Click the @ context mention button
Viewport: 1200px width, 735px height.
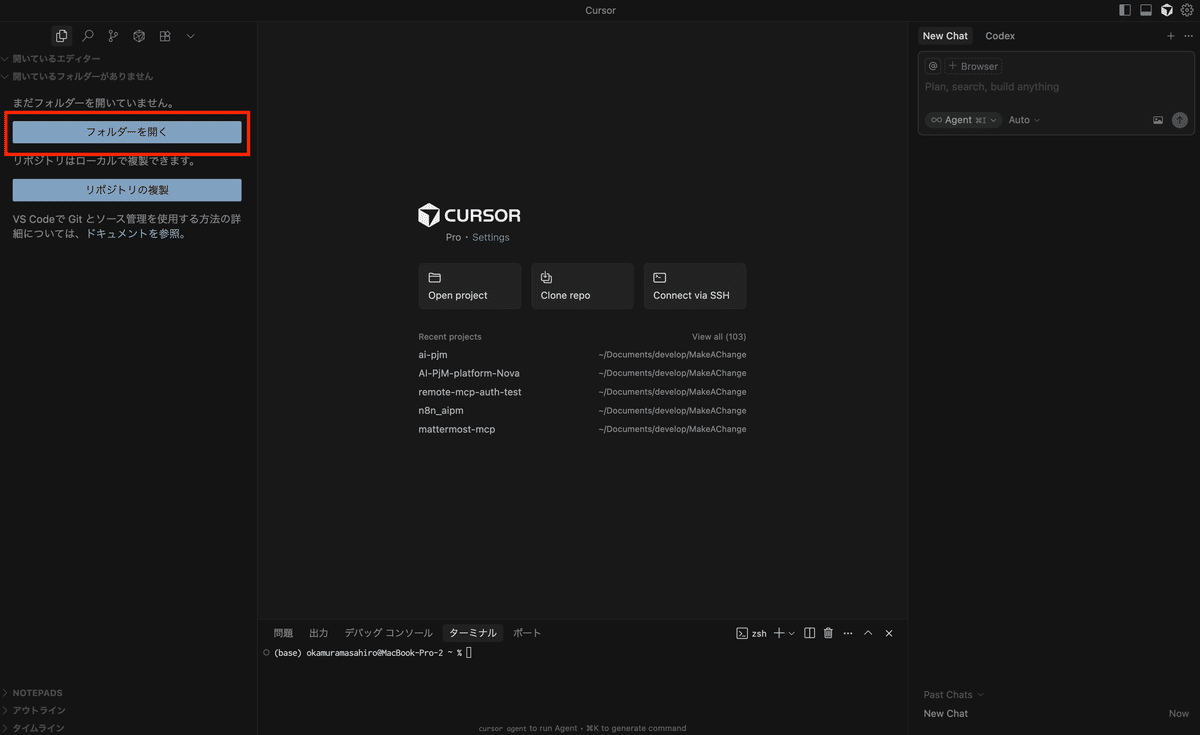[933, 66]
